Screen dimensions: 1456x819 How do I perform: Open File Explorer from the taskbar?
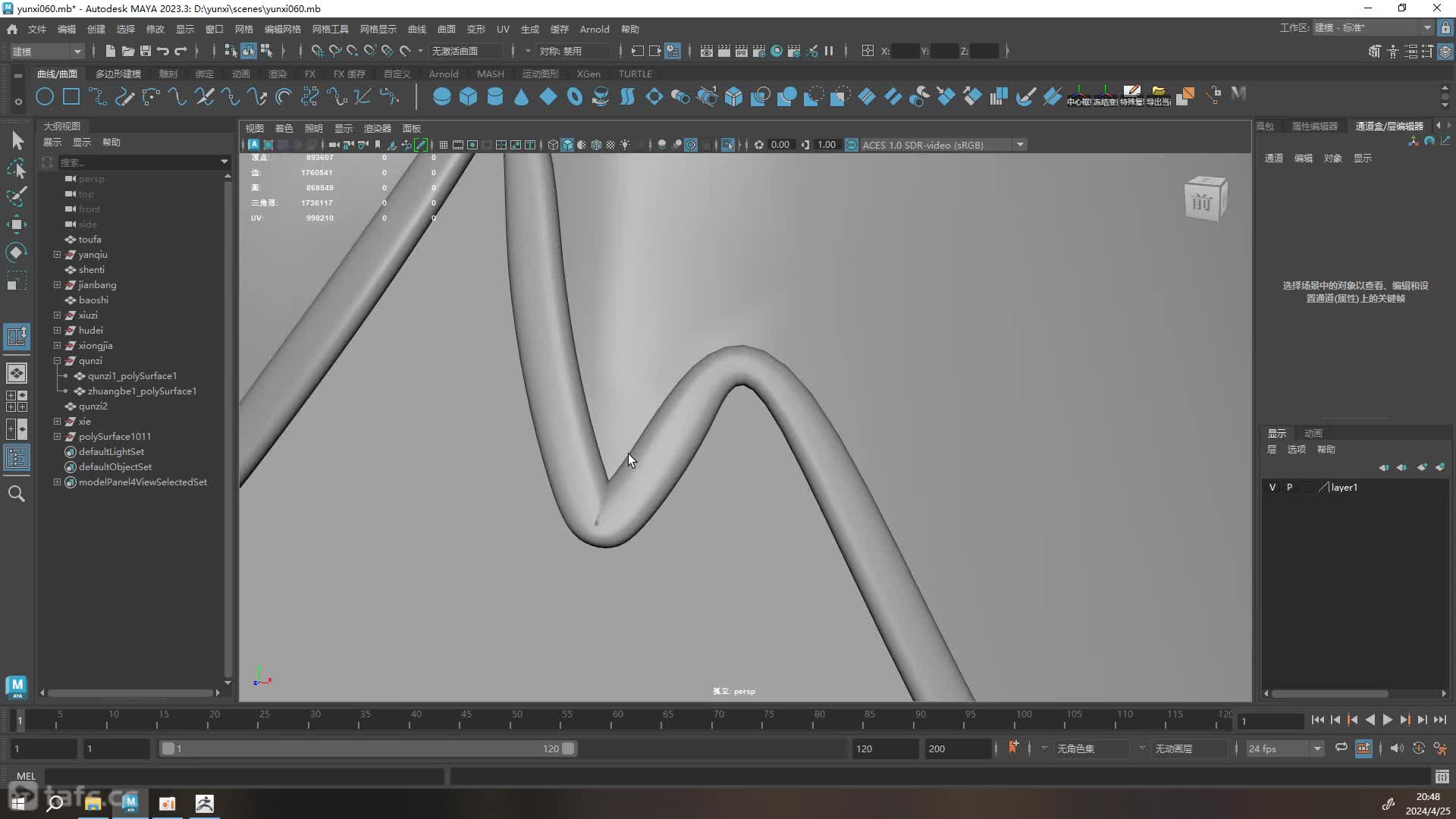[93, 803]
